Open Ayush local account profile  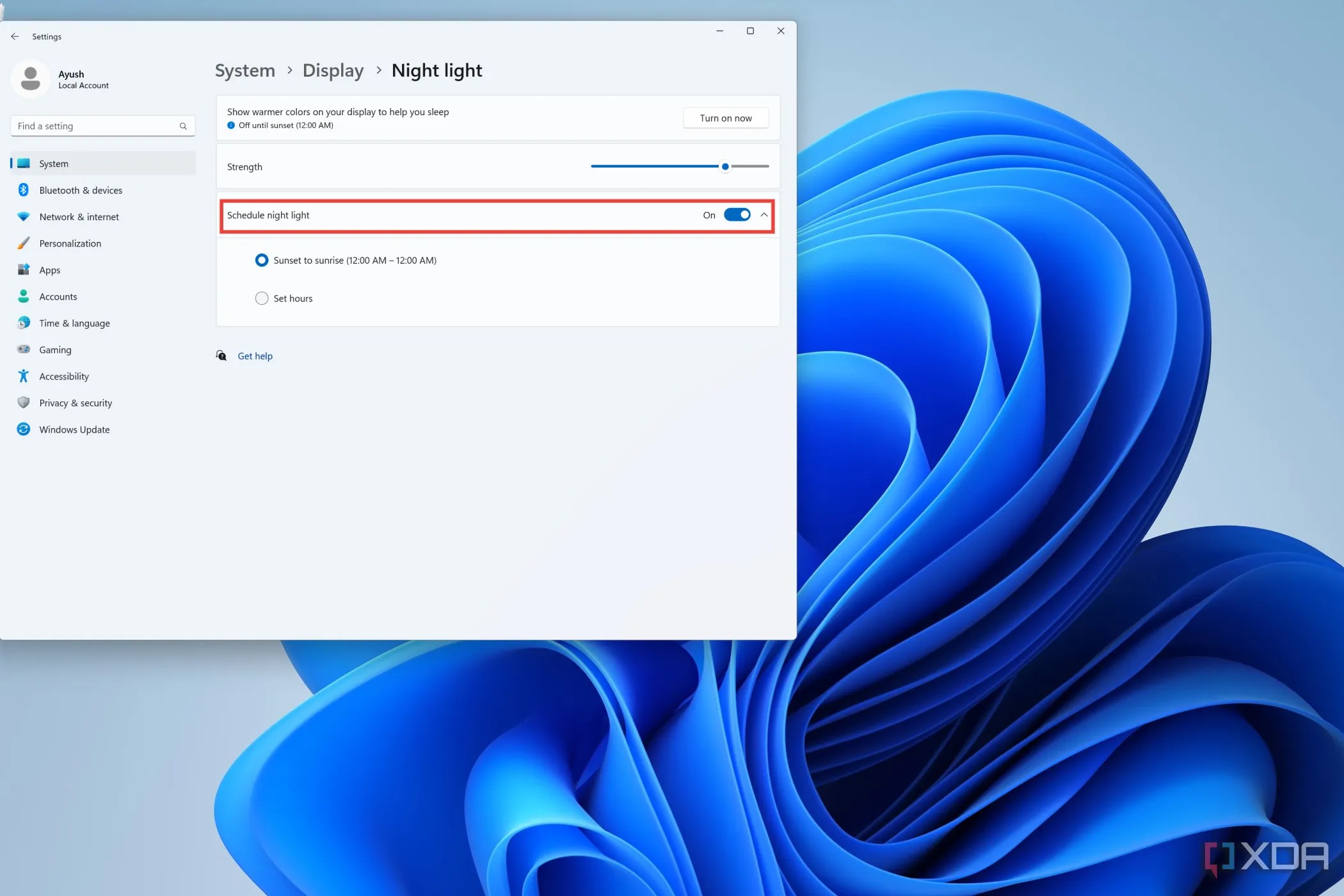pos(70,78)
